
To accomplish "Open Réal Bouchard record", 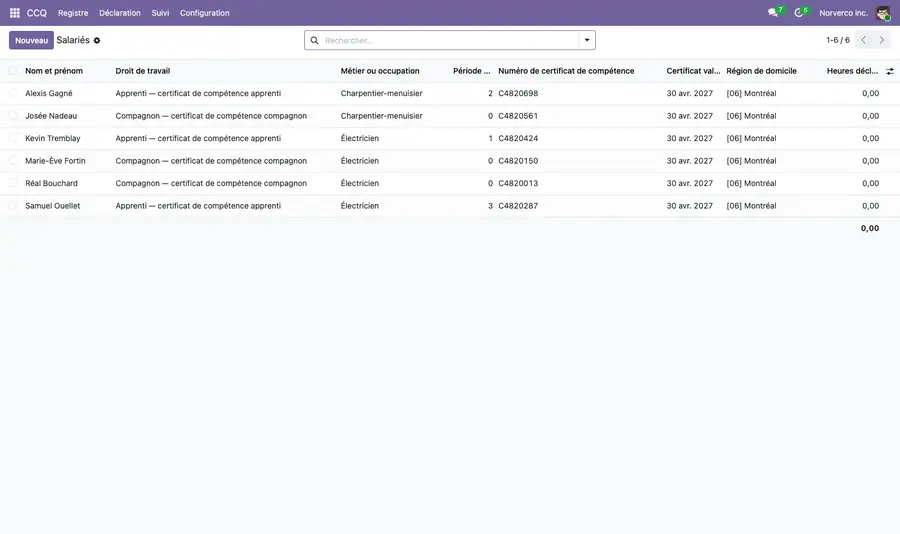I will (51, 183).
